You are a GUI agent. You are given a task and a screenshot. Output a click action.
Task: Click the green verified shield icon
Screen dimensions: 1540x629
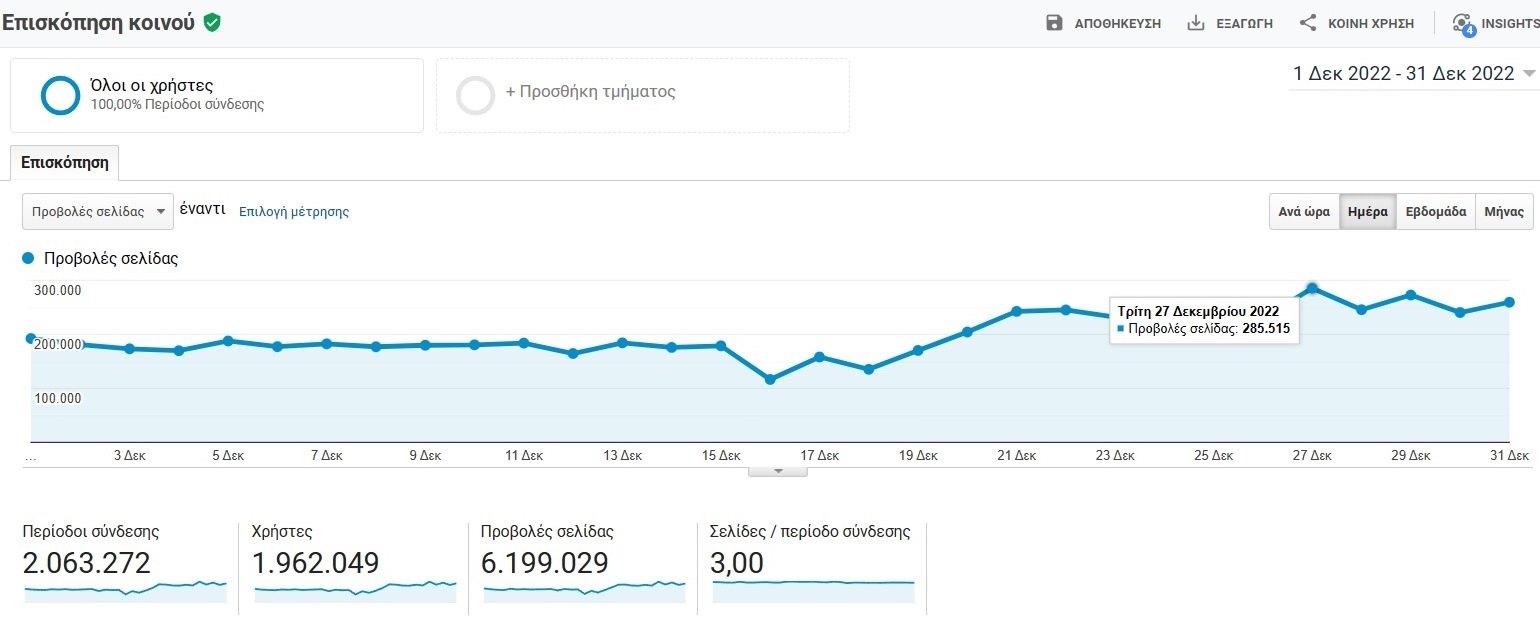tap(211, 22)
